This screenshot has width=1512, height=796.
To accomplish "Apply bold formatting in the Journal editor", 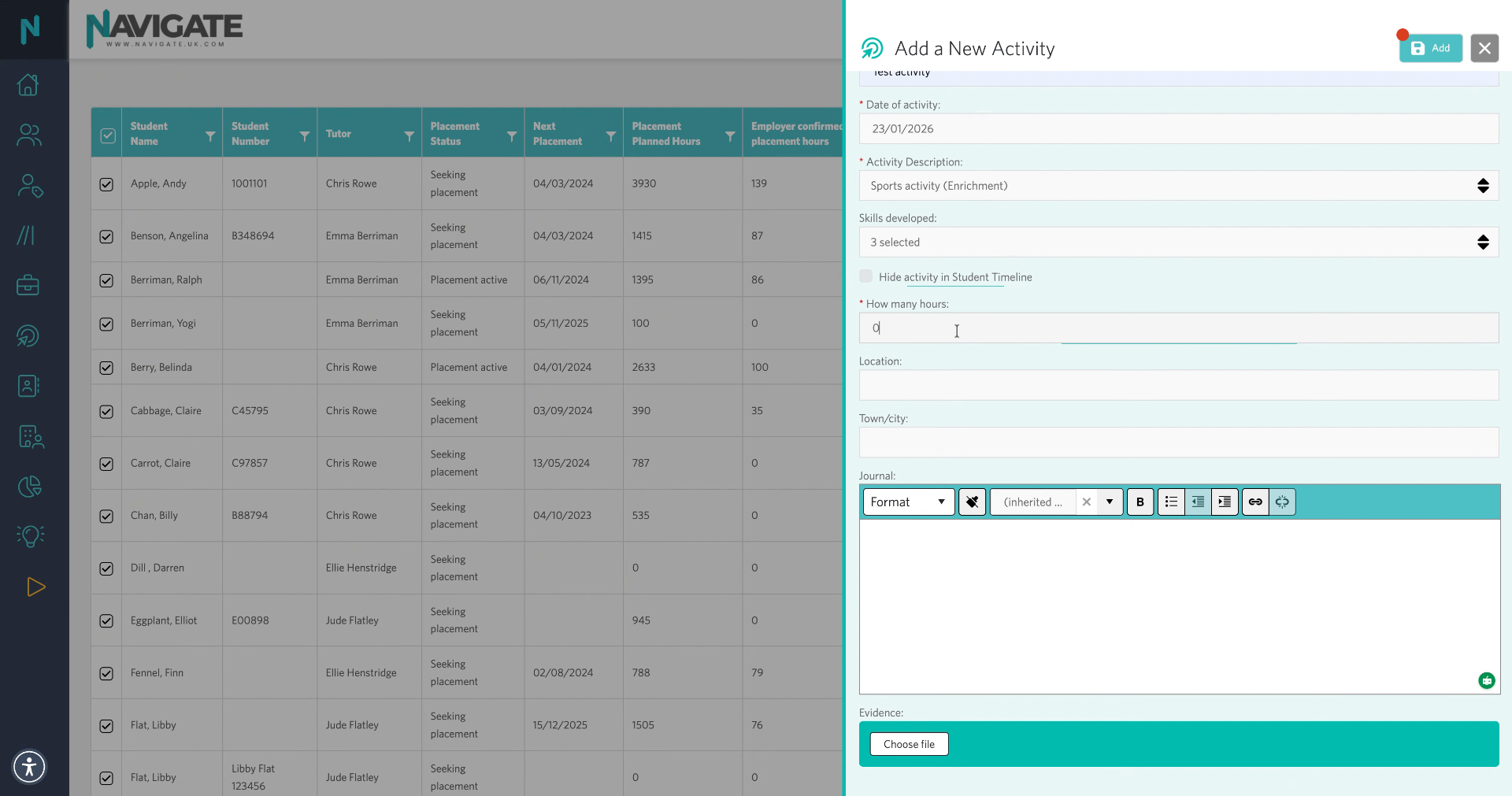I will (1140, 502).
